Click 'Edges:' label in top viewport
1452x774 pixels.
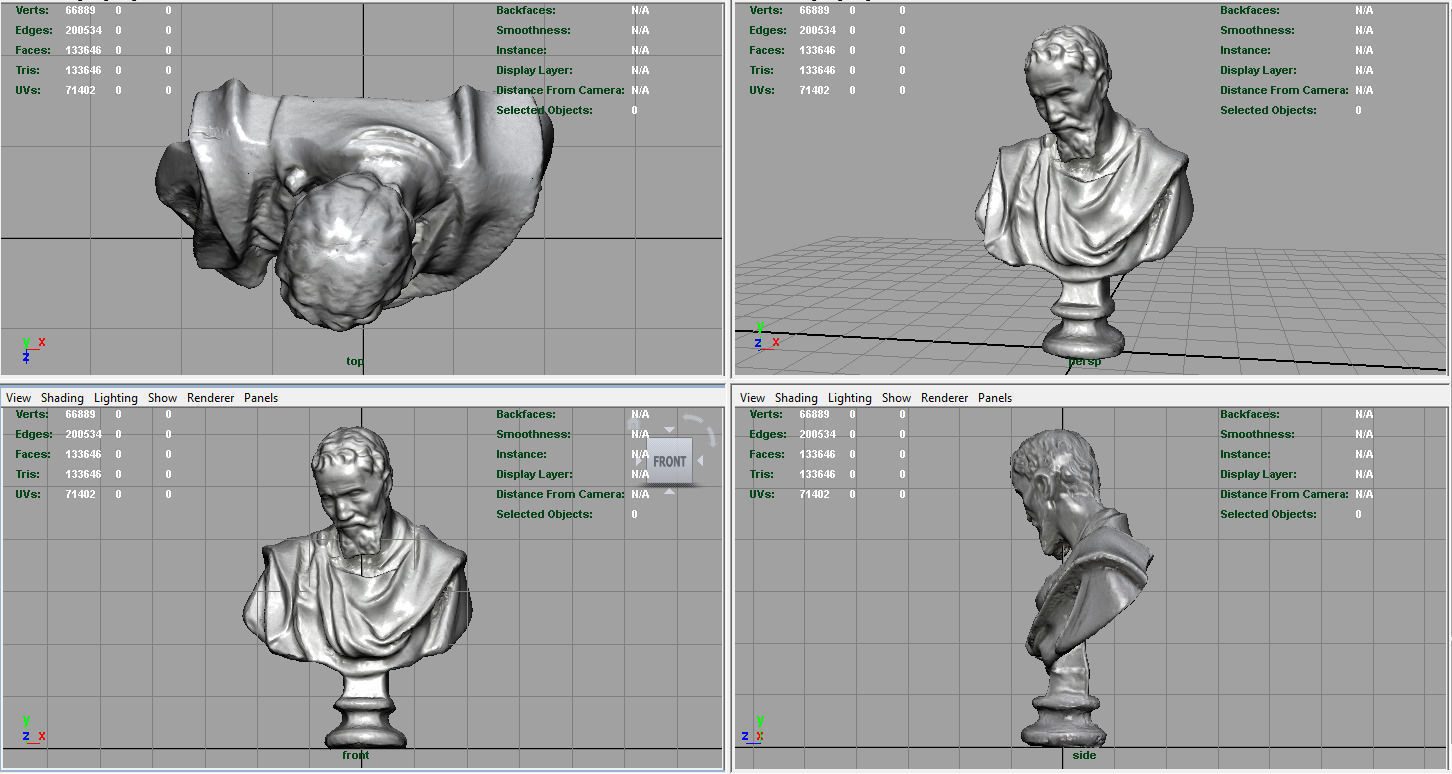(34, 30)
